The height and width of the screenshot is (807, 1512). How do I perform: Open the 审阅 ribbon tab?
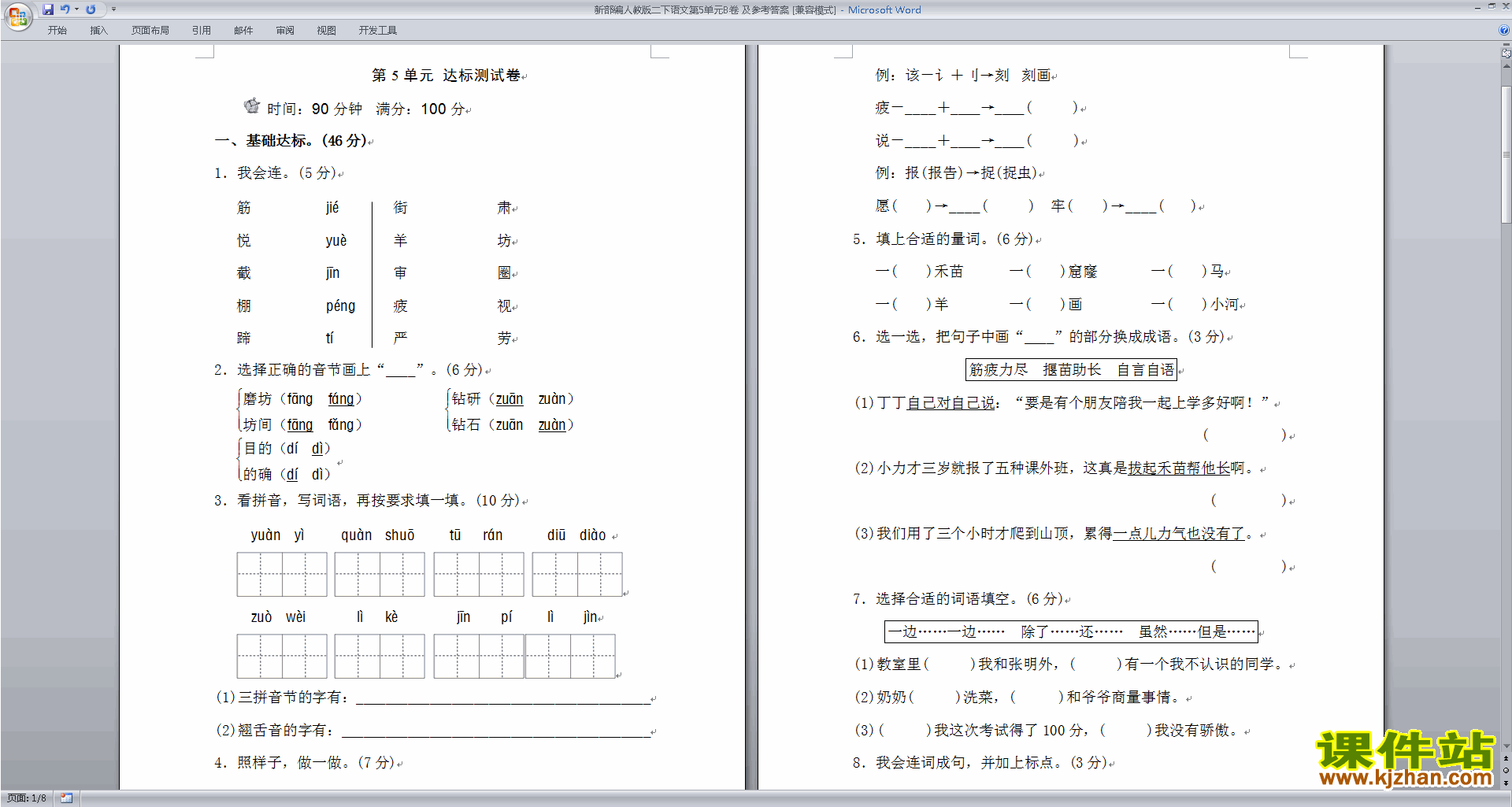[285, 30]
